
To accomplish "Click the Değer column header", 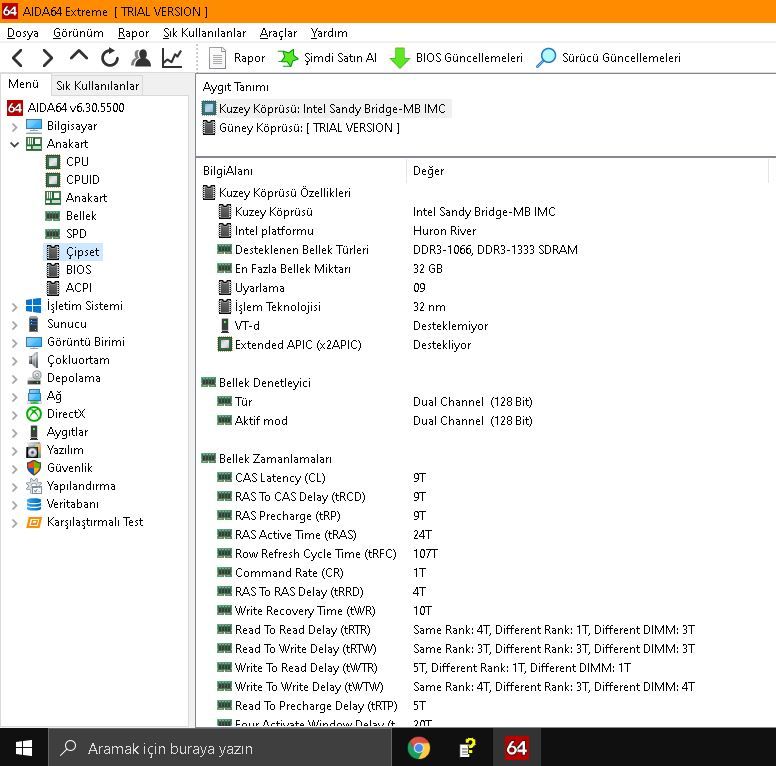I will point(587,171).
